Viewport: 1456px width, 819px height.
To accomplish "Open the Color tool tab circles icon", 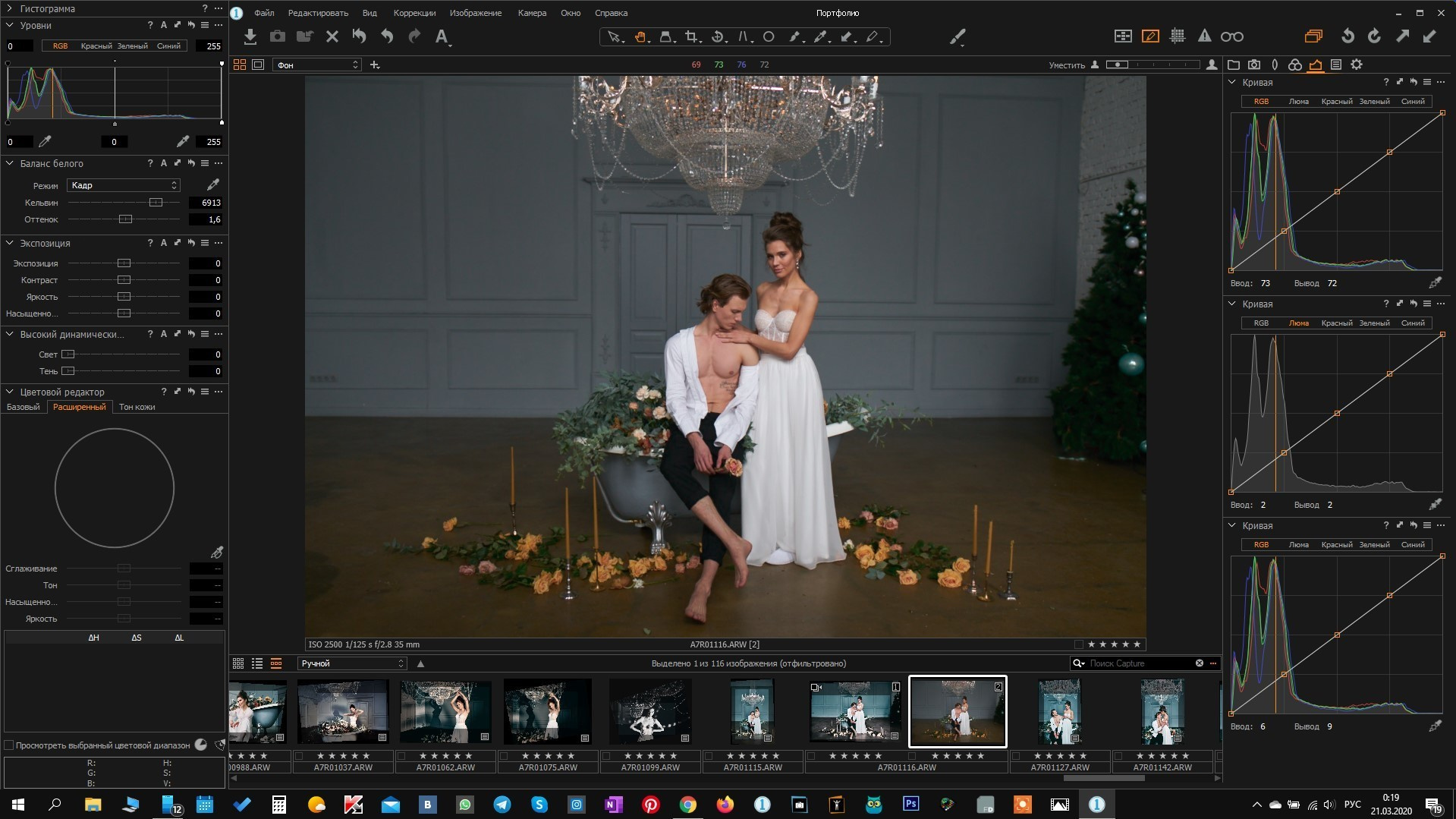I will point(1295,65).
